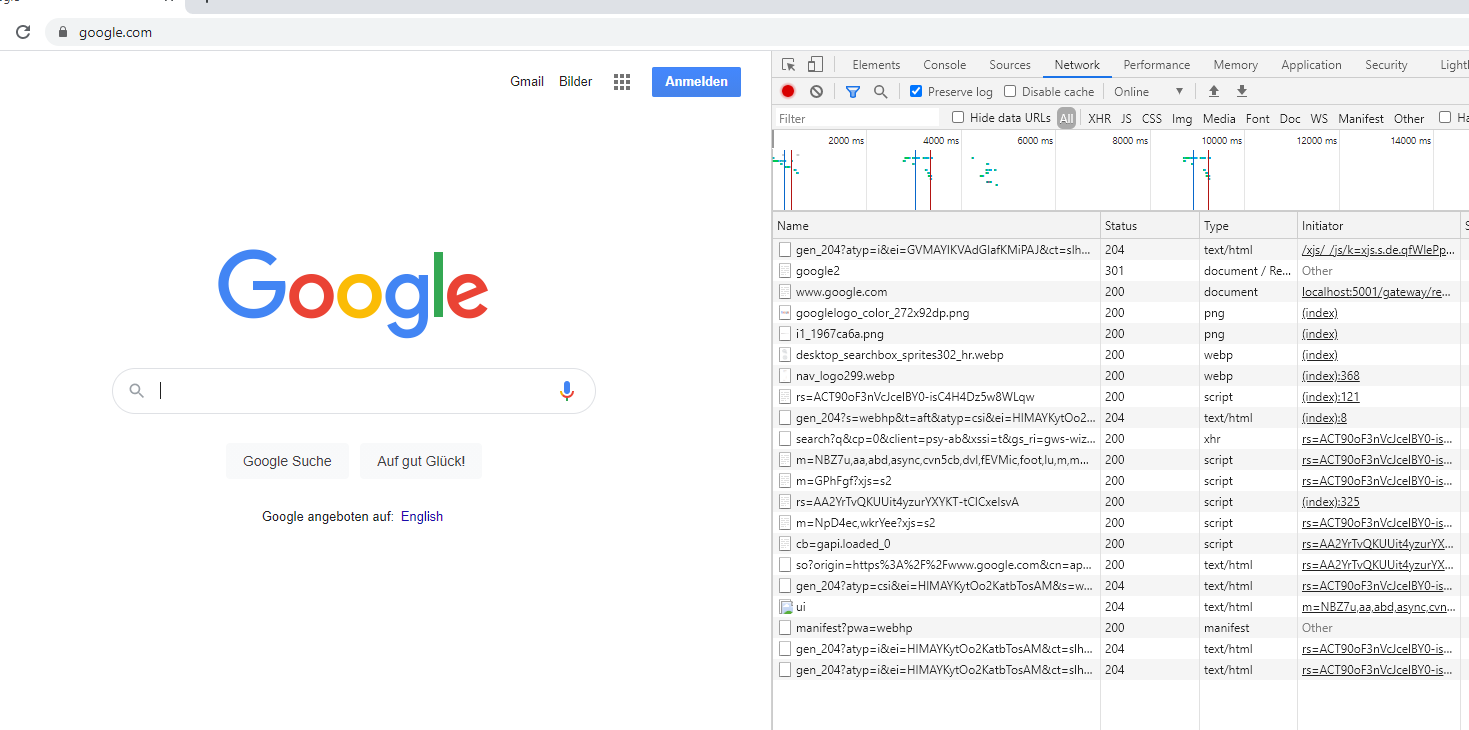Open DevTools network search

tap(880, 91)
